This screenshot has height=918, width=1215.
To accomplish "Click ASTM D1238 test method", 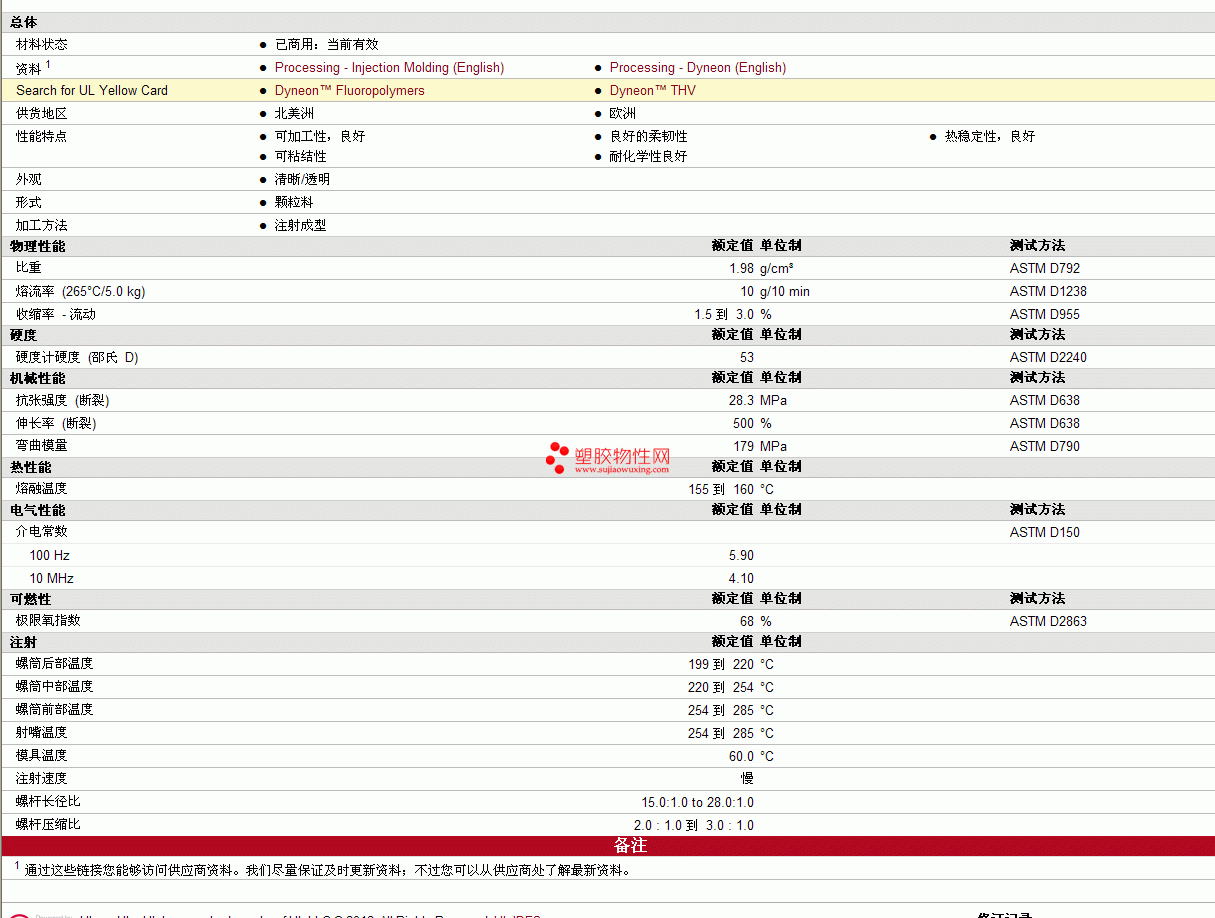I will pos(1048,292).
